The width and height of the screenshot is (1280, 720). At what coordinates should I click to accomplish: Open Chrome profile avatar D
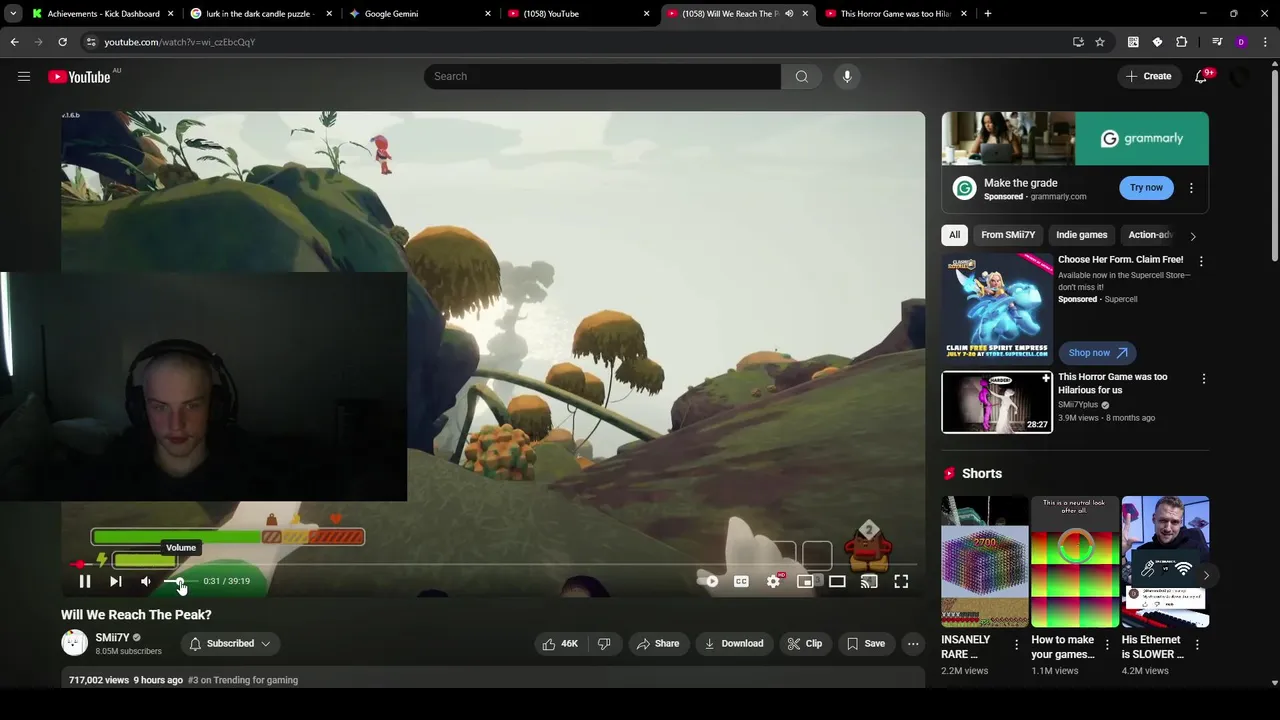point(1241,42)
